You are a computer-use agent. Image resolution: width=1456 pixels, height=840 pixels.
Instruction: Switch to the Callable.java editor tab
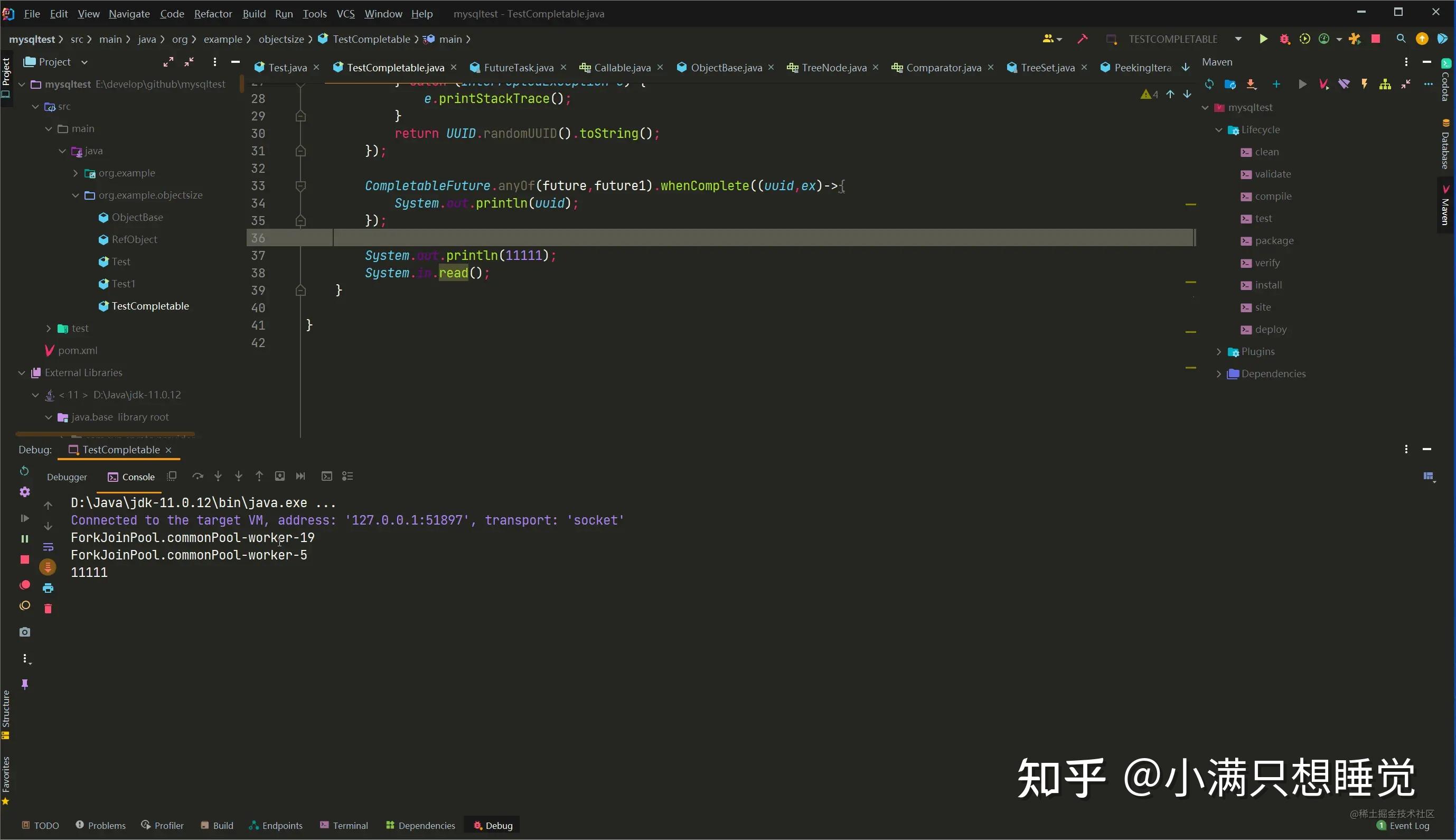click(621, 67)
